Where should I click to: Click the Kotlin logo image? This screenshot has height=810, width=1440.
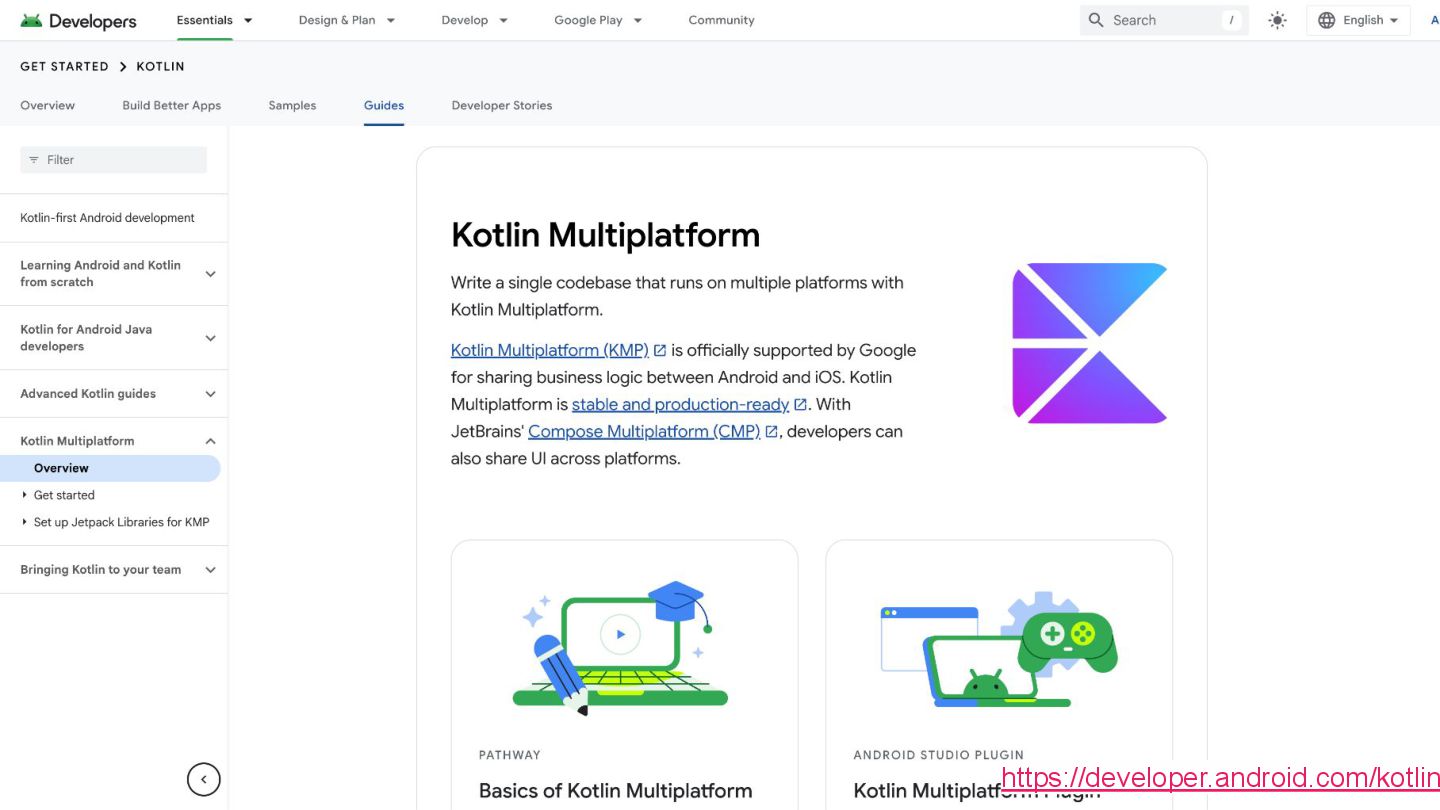1089,343
